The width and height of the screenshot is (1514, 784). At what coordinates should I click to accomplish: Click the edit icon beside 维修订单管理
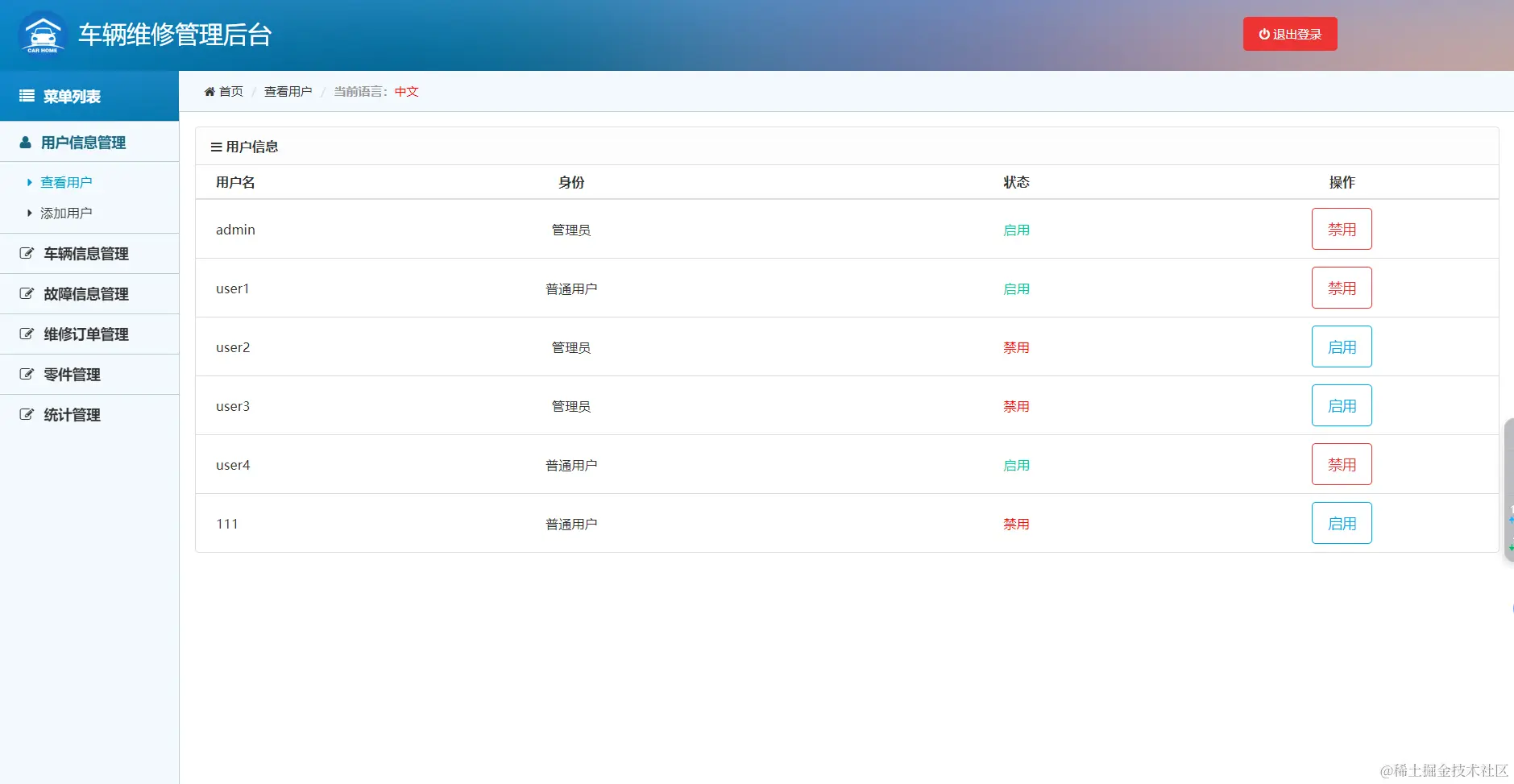(27, 334)
